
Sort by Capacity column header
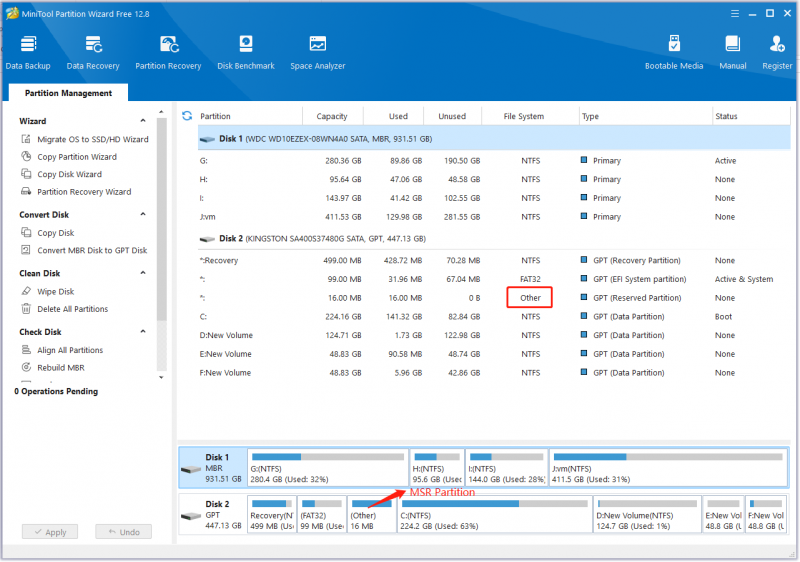pyautogui.click(x=332, y=116)
